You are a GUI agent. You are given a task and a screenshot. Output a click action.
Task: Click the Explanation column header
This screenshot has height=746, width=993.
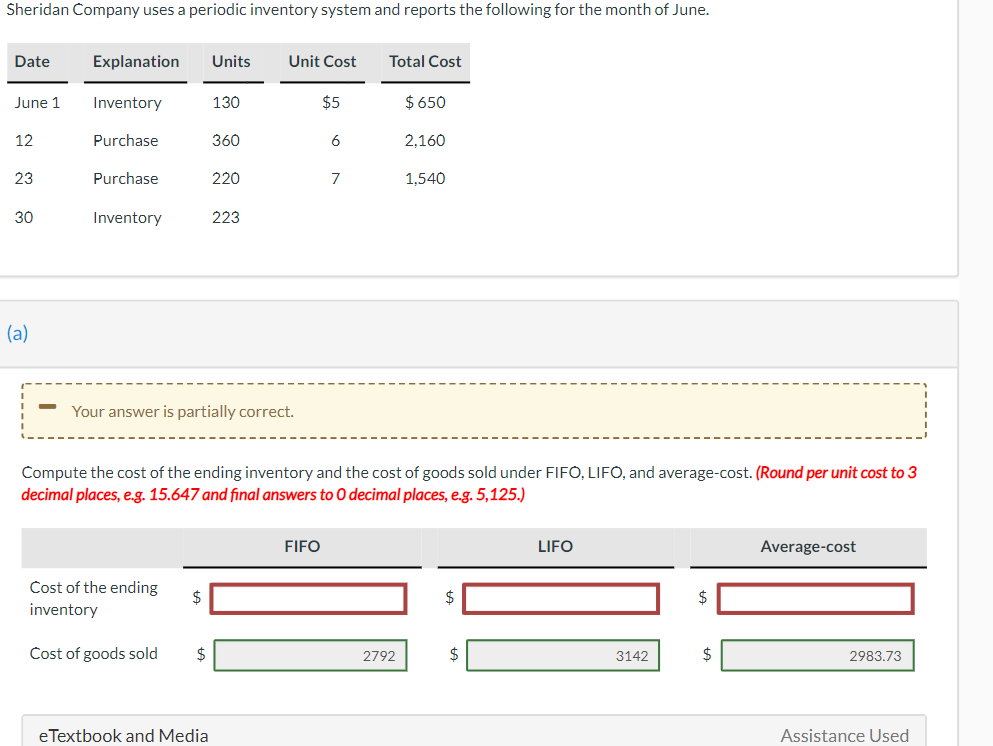tap(136, 61)
